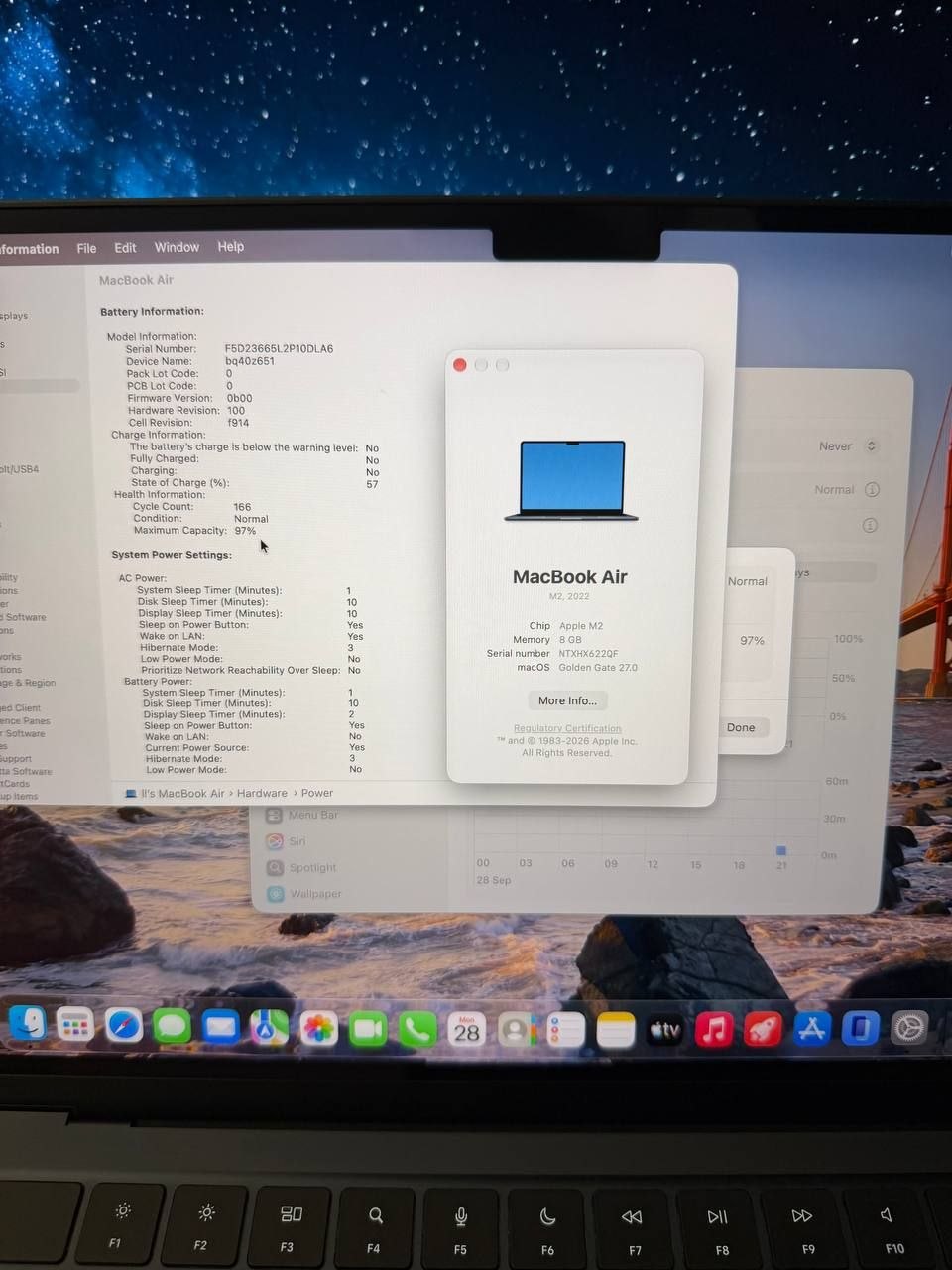
Task: Launch Maps from the Dock
Action: coord(269,1029)
